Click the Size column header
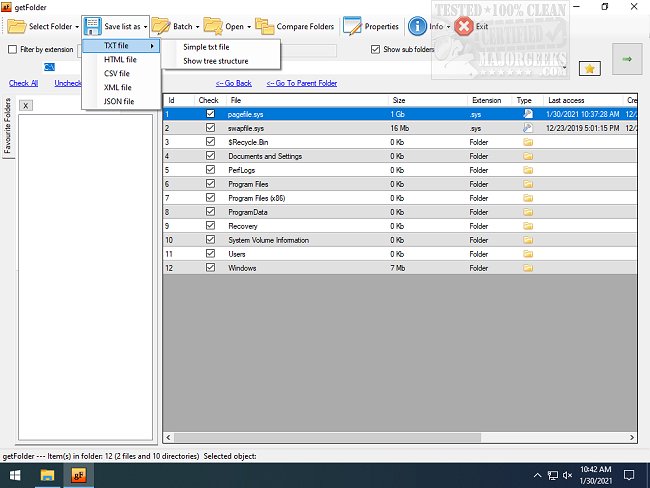The height and width of the screenshot is (488, 650). [x=428, y=100]
